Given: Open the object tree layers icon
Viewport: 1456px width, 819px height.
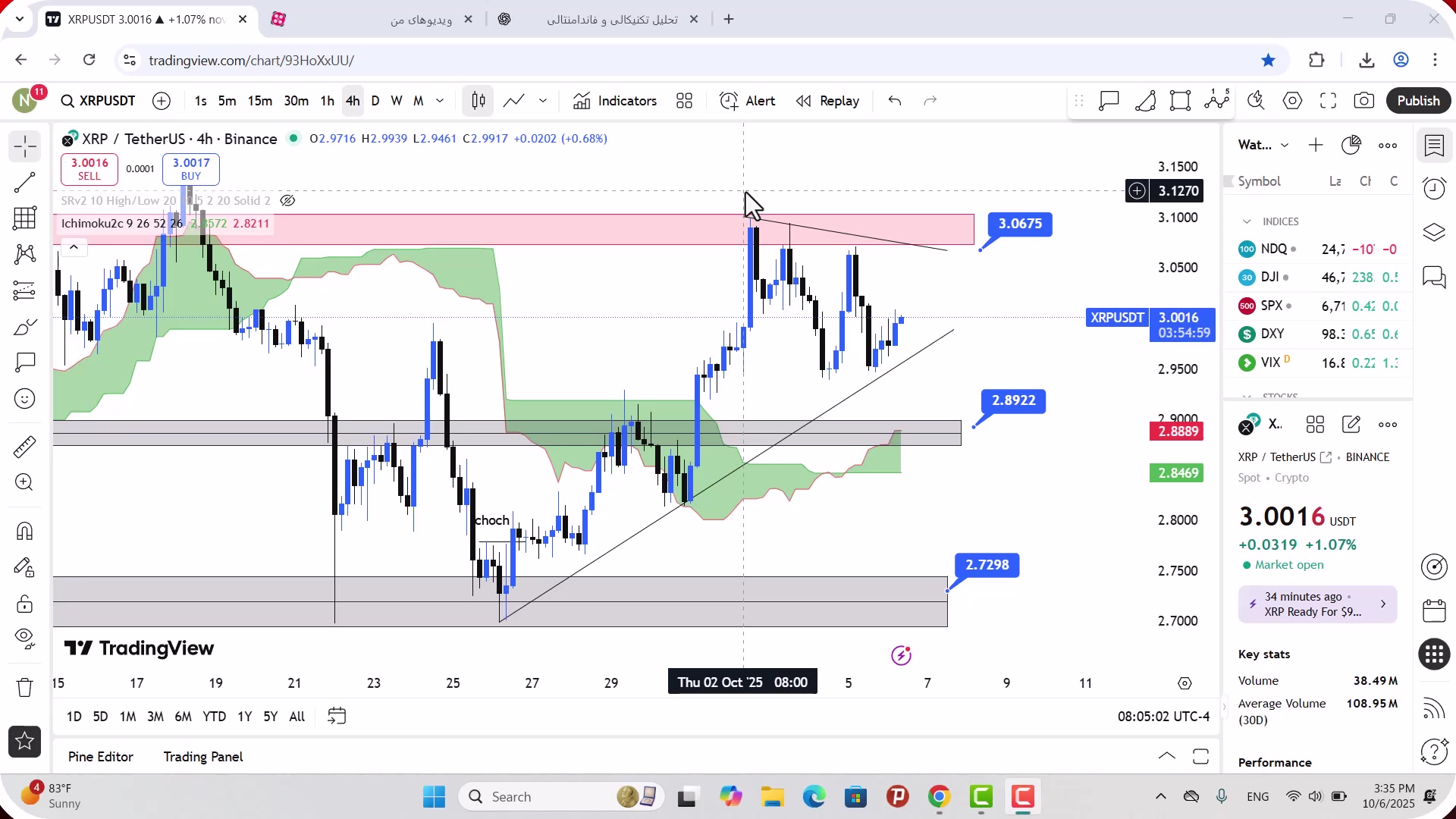Looking at the screenshot, I should pos(1434,232).
